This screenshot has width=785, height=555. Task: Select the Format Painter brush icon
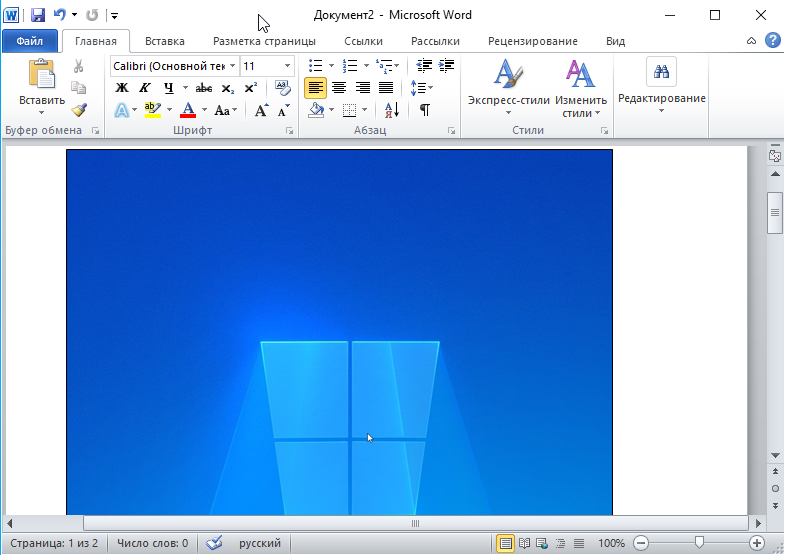[79, 110]
